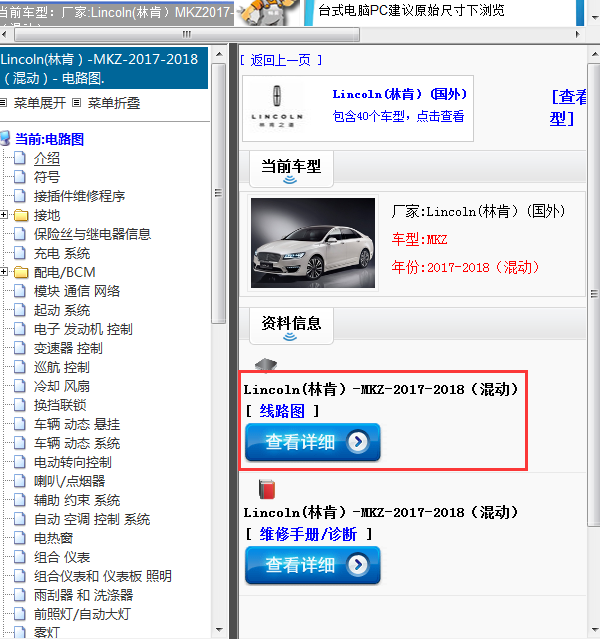Viewport: 600px width, 639px height.
Task: Click the page icon beside 前照灯/自动大灯
Action: click(20, 614)
